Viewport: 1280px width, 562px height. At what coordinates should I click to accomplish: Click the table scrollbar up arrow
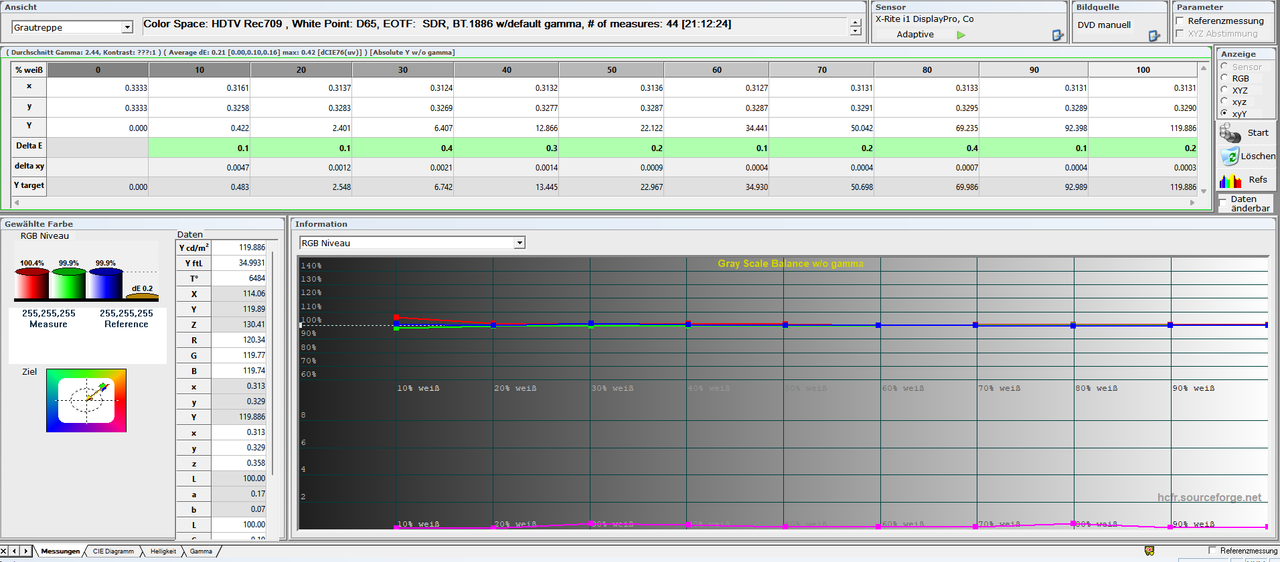click(x=1205, y=66)
